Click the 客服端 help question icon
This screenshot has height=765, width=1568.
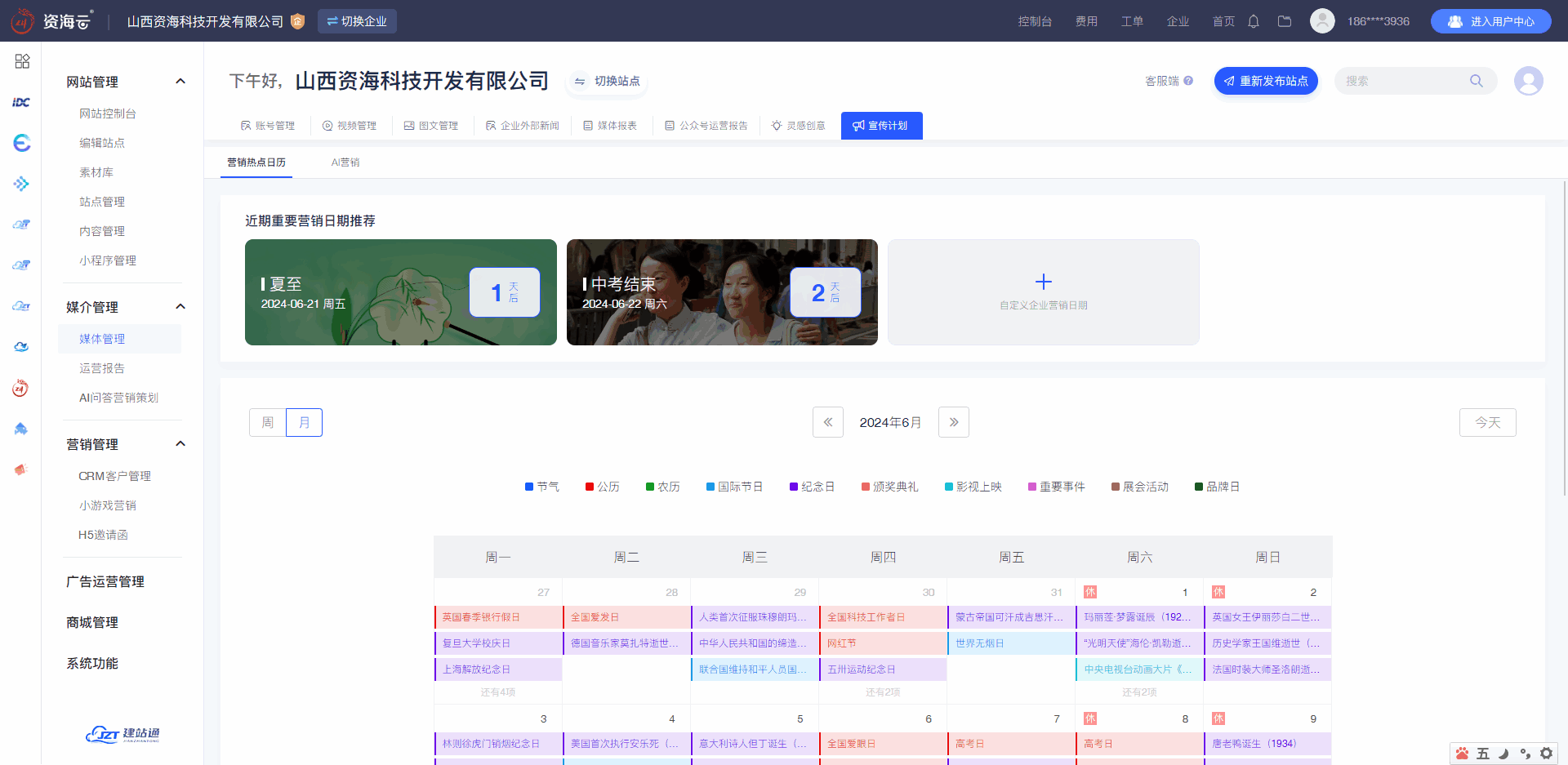1188,81
